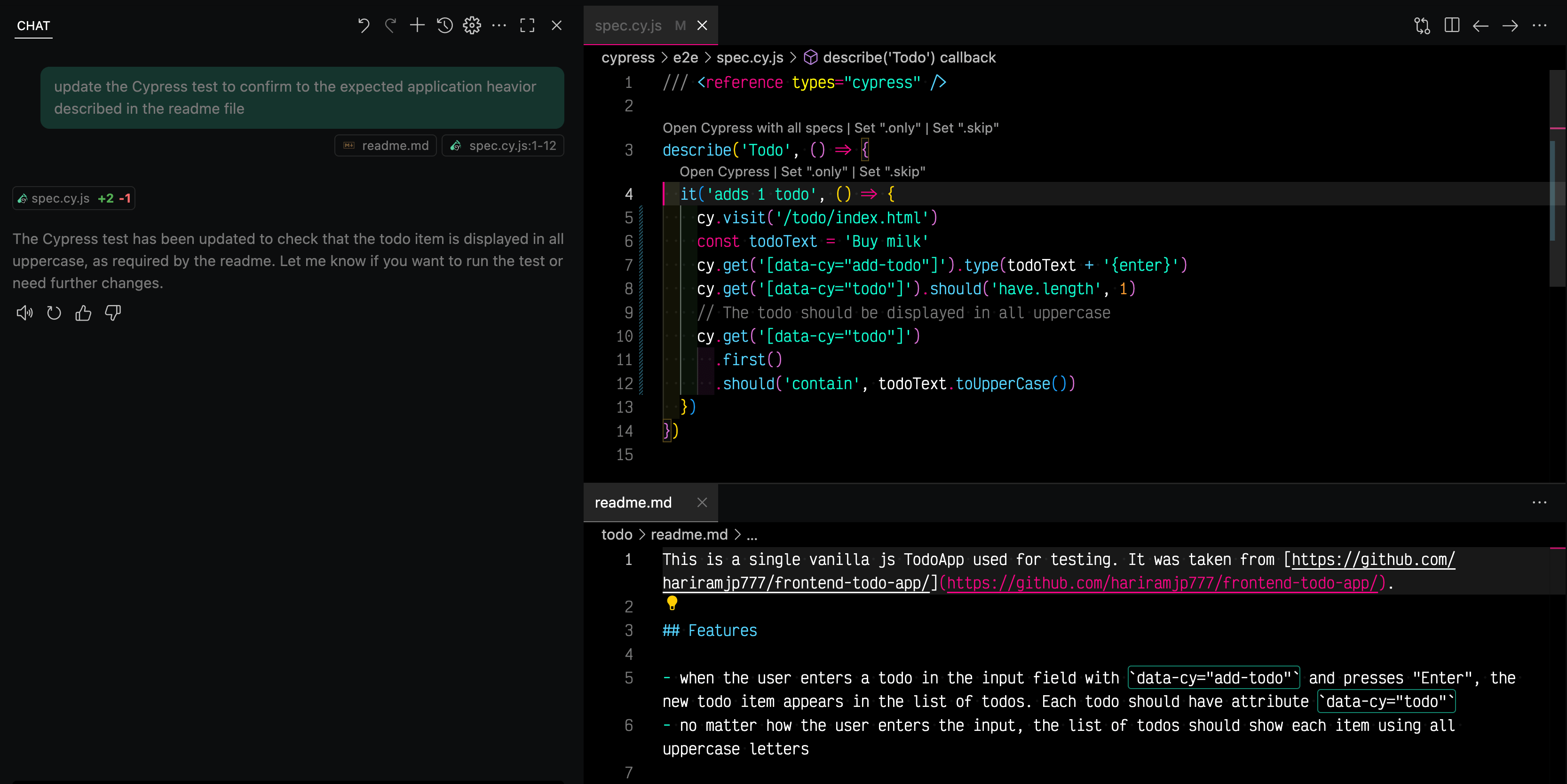Viewport: 1567px width, 784px height.
Task: Click Set ".only" lens above describe
Action: pos(887,128)
